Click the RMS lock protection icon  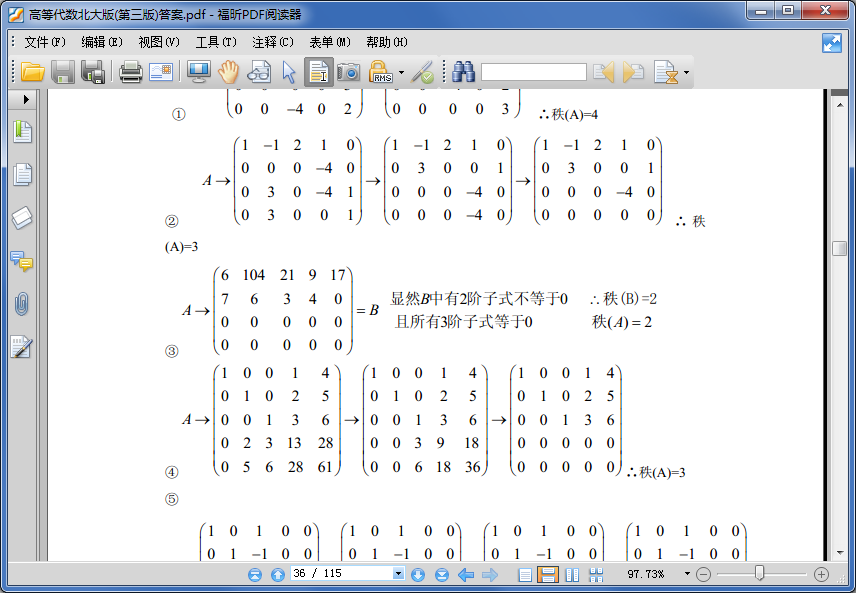(381, 72)
